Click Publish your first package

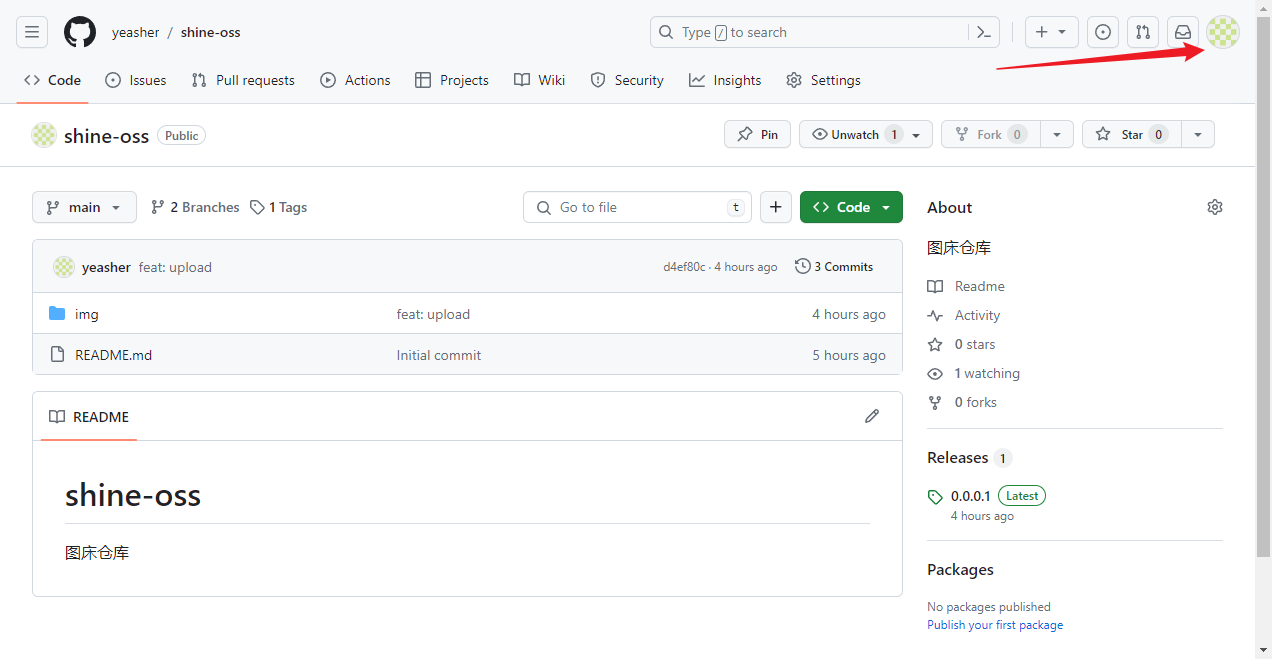(x=995, y=625)
